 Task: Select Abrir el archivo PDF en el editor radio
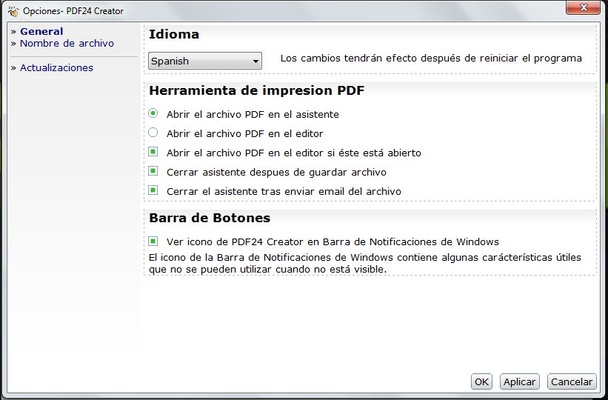coord(153,133)
